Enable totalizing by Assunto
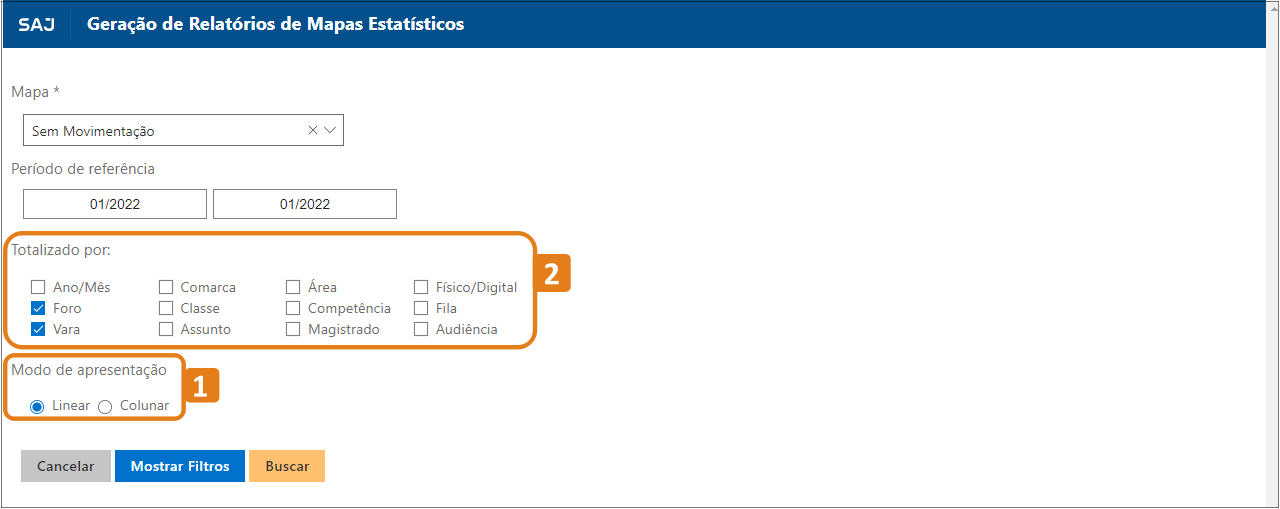The height and width of the screenshot is (509, 1280). click(166, 329)
